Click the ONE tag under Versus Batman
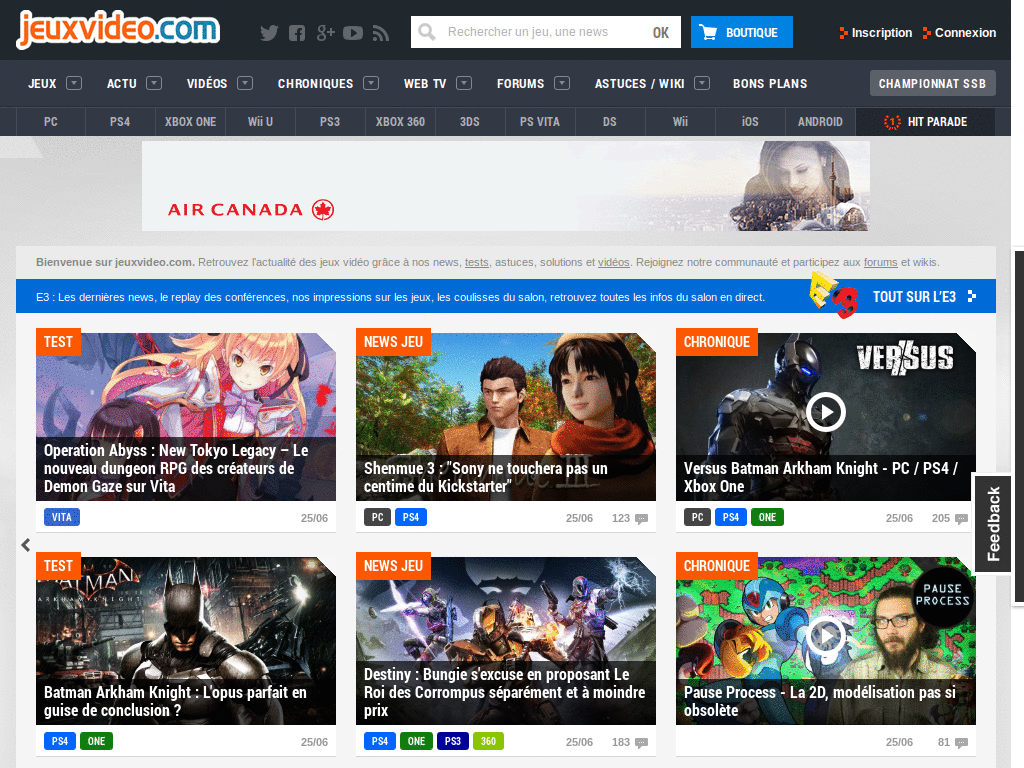 (767, 517)
